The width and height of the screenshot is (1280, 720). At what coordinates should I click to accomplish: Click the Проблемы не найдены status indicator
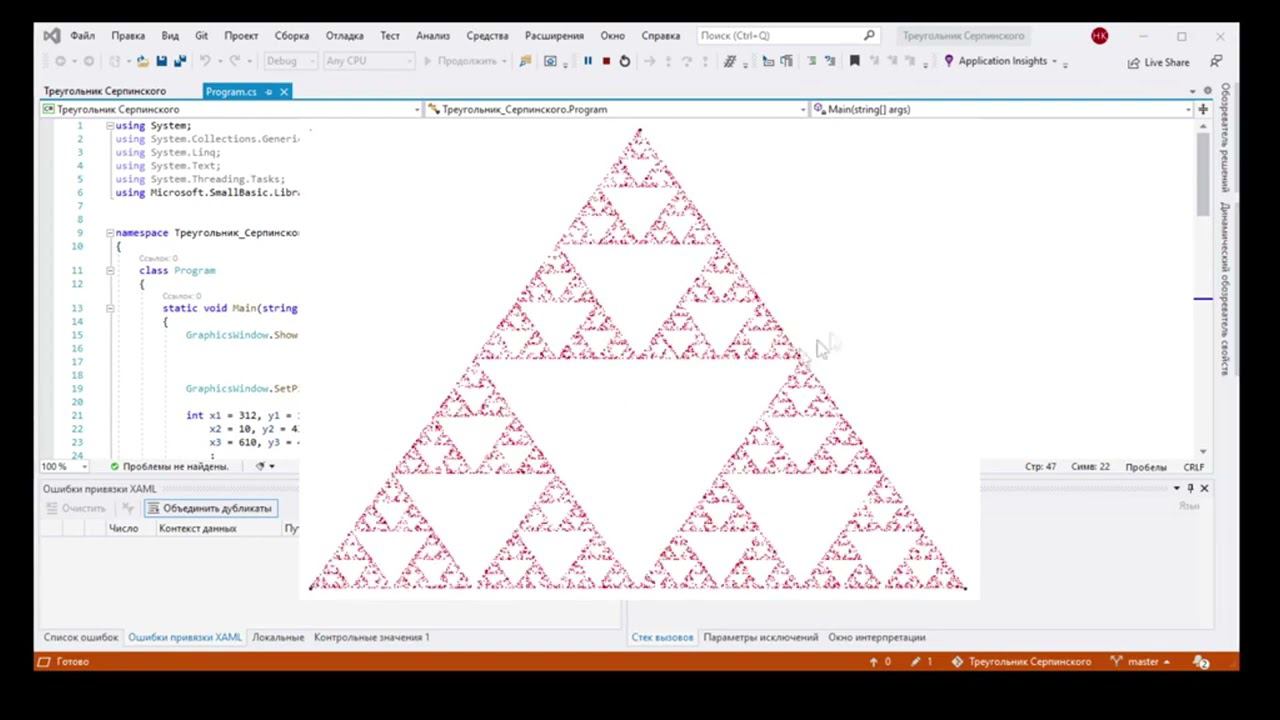(x=170, y=467)
